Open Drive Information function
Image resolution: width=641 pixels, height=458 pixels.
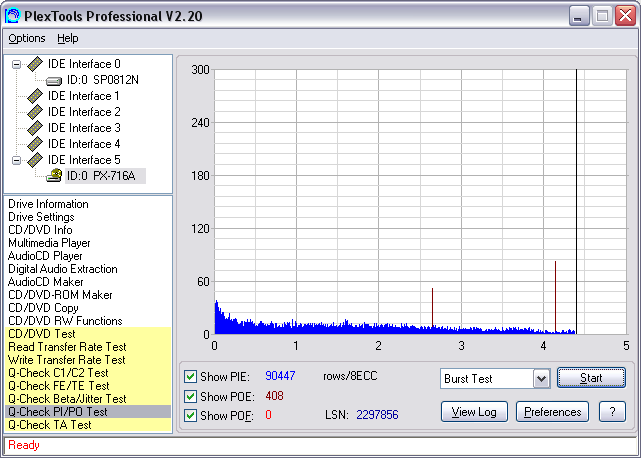(48, 204)
